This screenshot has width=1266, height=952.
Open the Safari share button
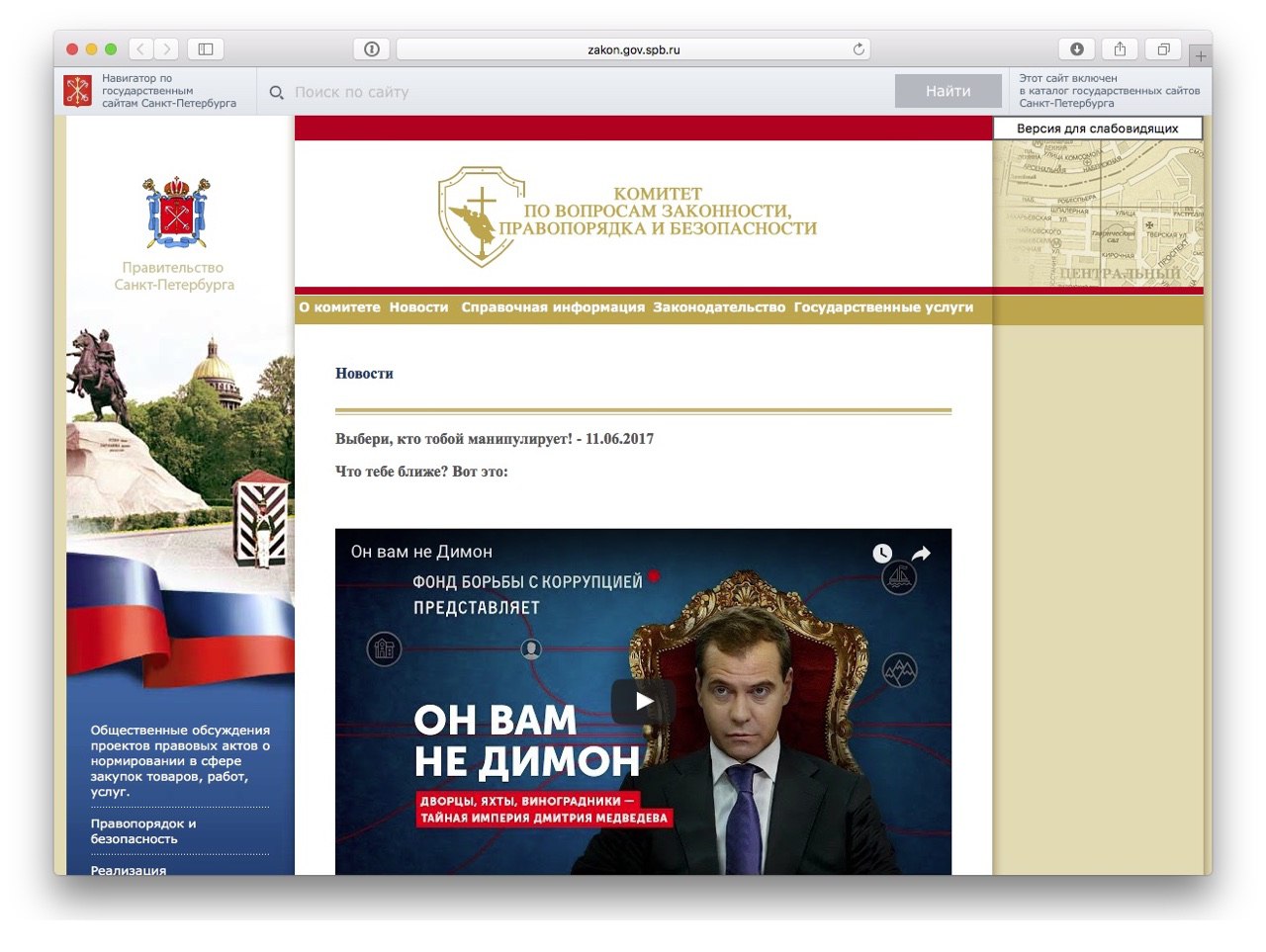pos(1121,48)
